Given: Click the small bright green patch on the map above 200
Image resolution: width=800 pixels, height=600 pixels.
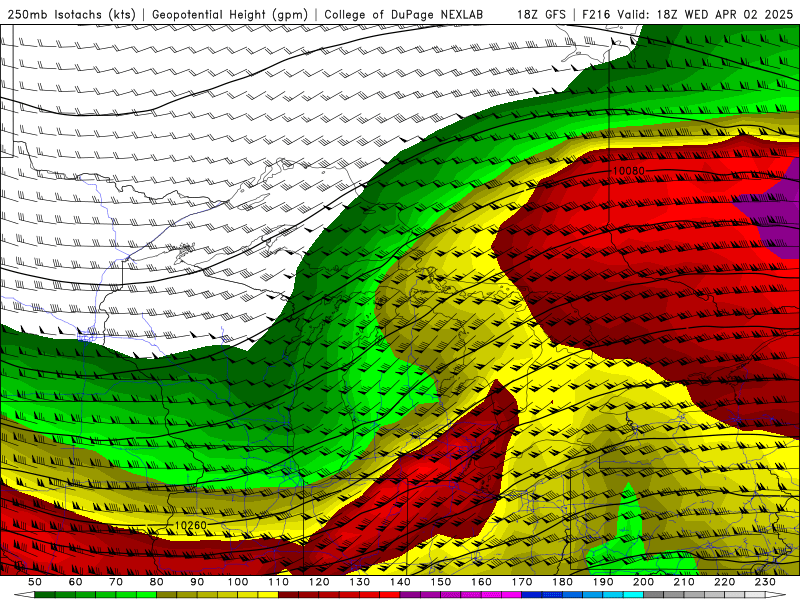Looking at the screenshot, I should (x=630, y=536).
